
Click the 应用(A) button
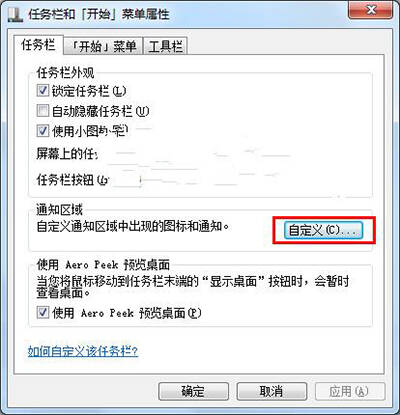[350, 391]
